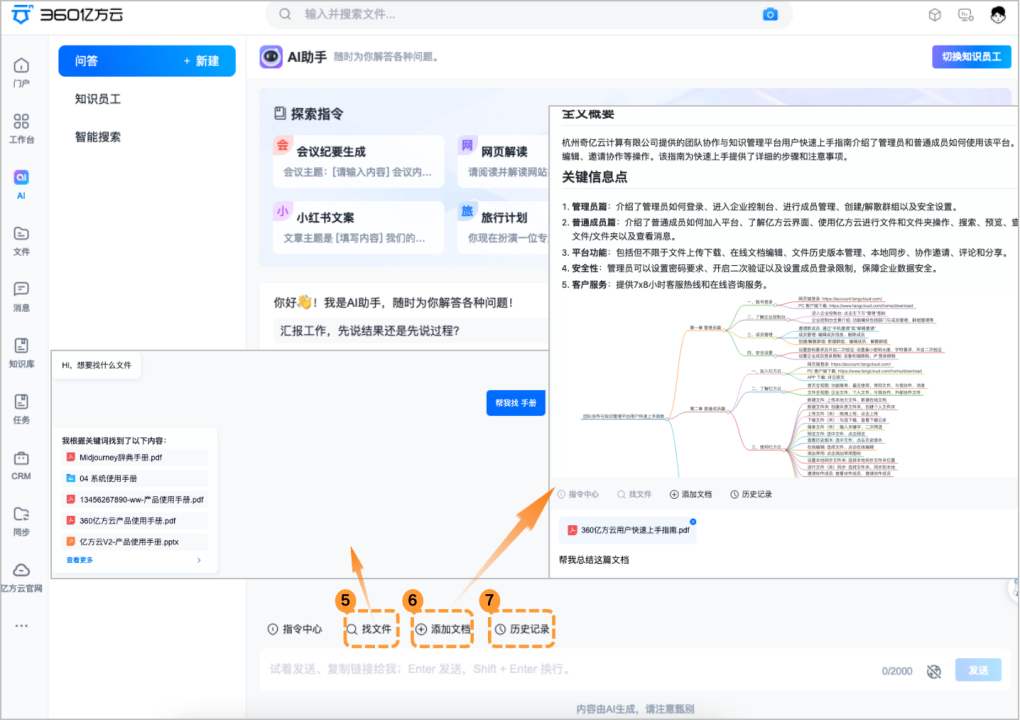
Task: Open the user avatar menu
Action: pos(999,14)
